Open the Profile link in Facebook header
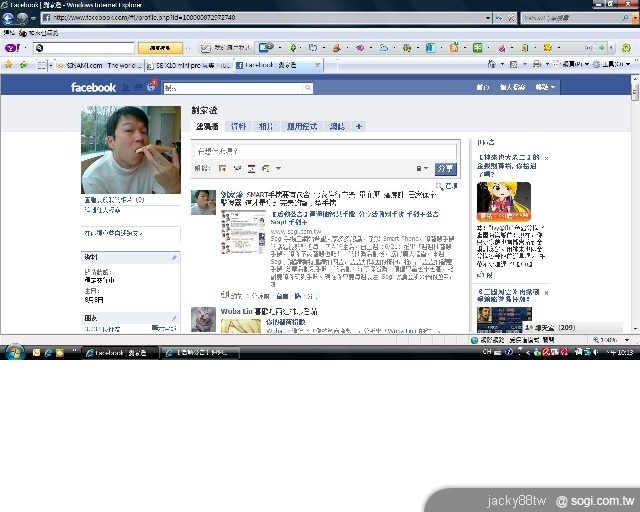This screenshot has width=640, height=512. coord(513,87)
